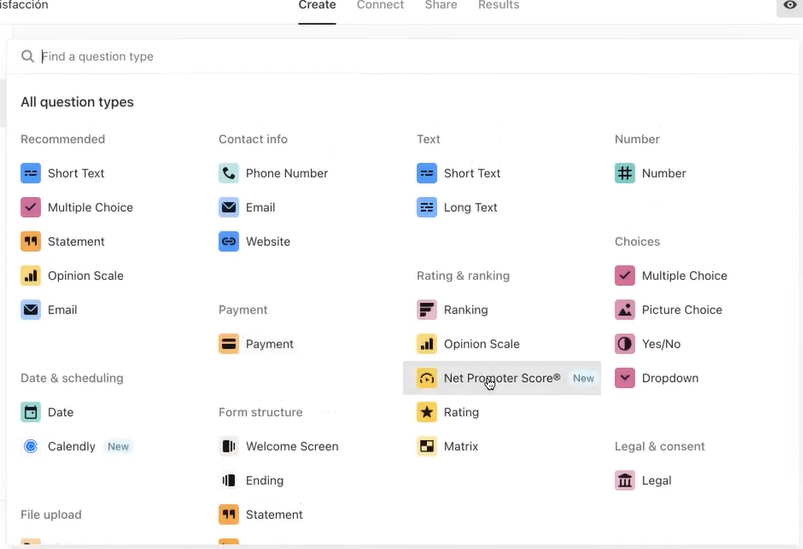Click the Legal label text
The height and width of the screenshot is (549, 803).
[657, 480]
